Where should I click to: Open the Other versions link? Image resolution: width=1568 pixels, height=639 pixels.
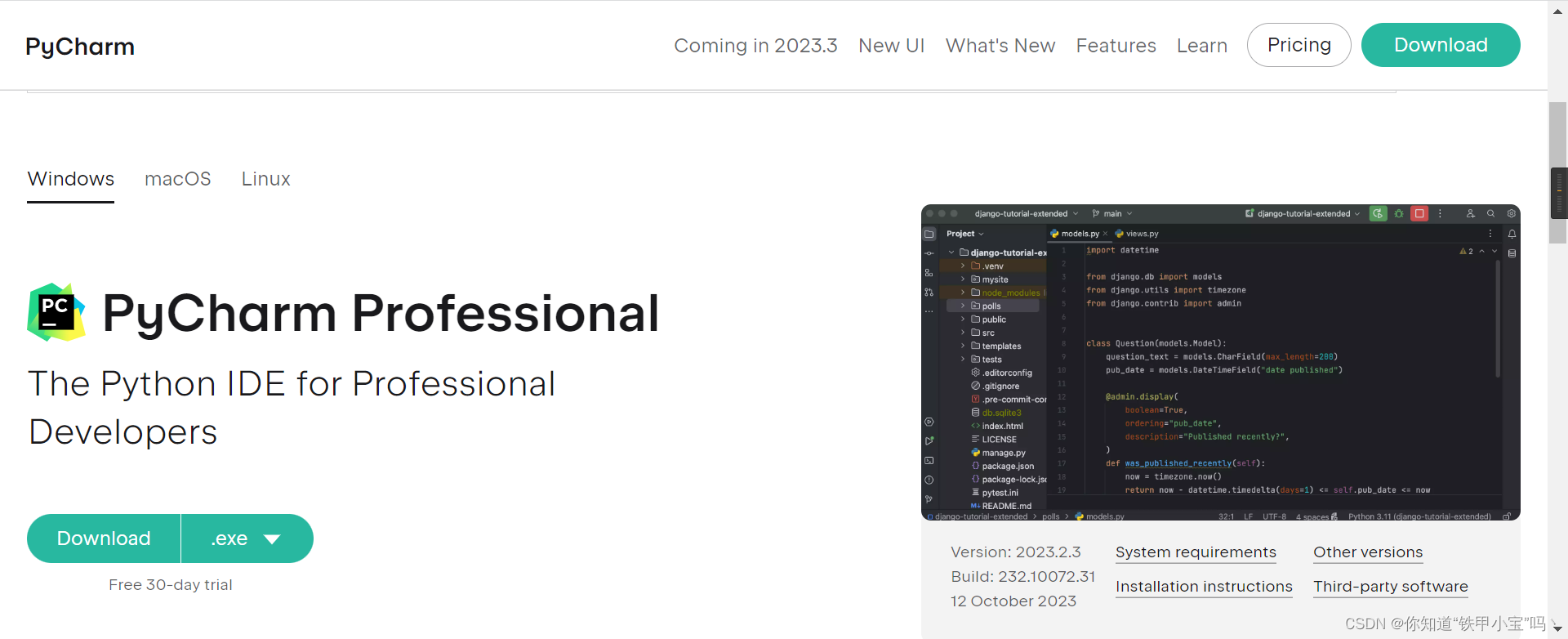[1368, 552]
